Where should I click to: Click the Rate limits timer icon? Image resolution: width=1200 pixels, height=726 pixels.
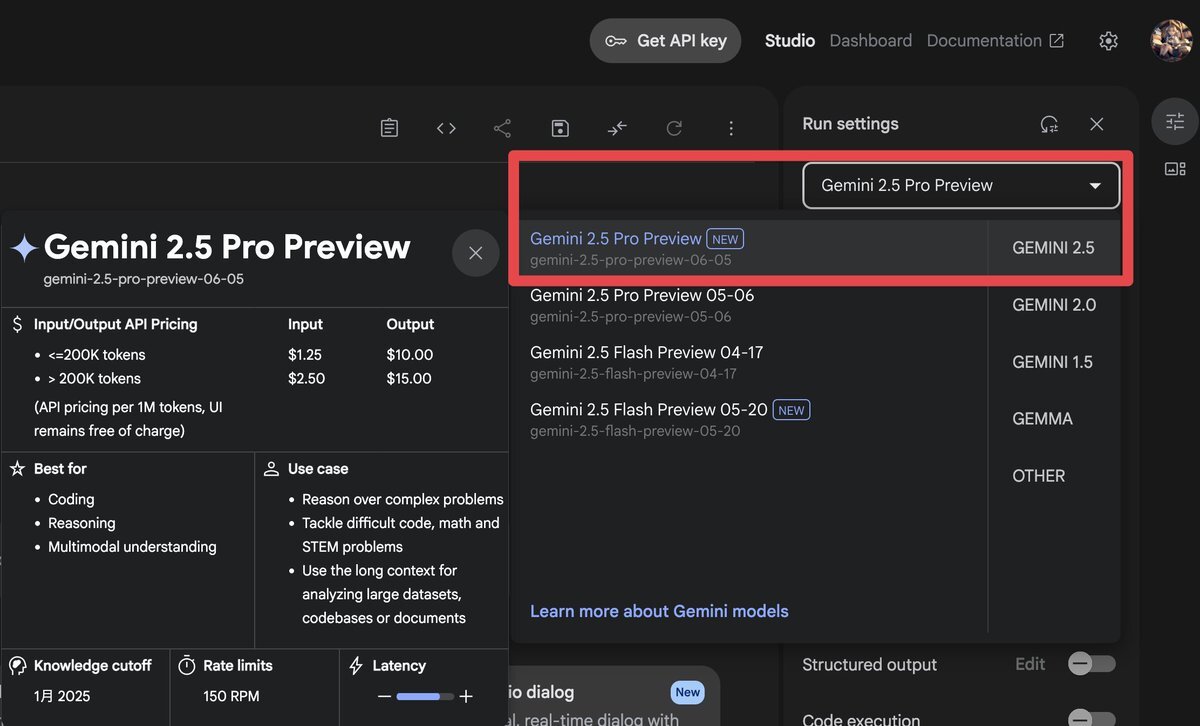[187, 665]
